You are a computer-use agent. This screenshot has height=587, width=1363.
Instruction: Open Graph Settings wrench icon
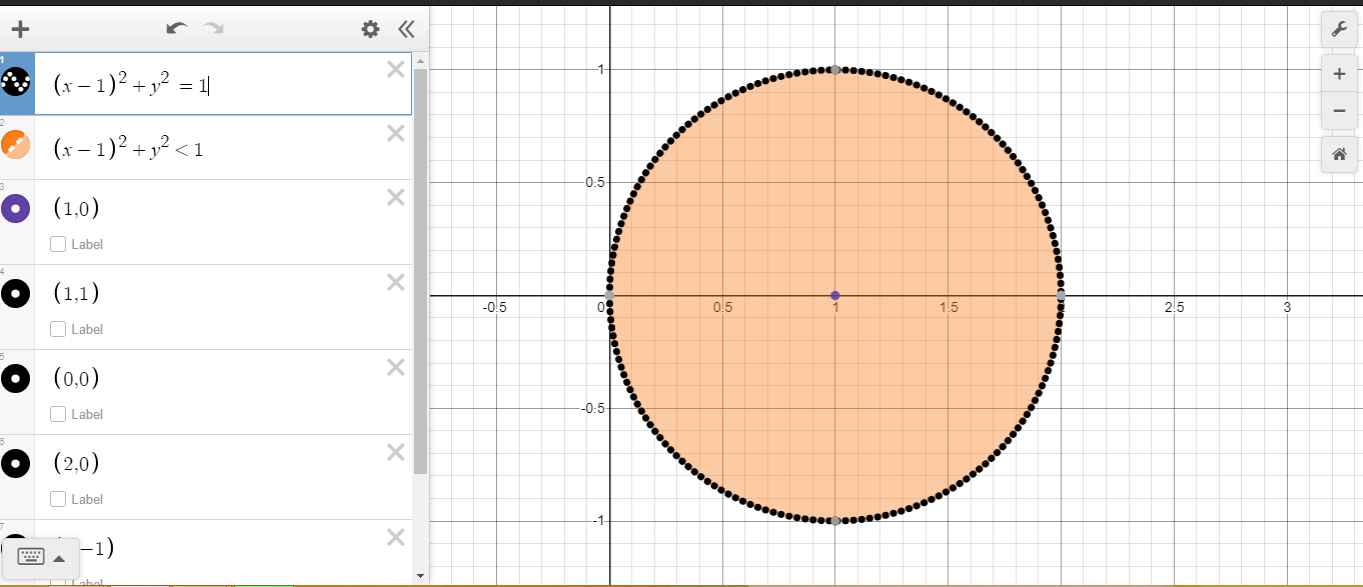(x=1339, y=30)
